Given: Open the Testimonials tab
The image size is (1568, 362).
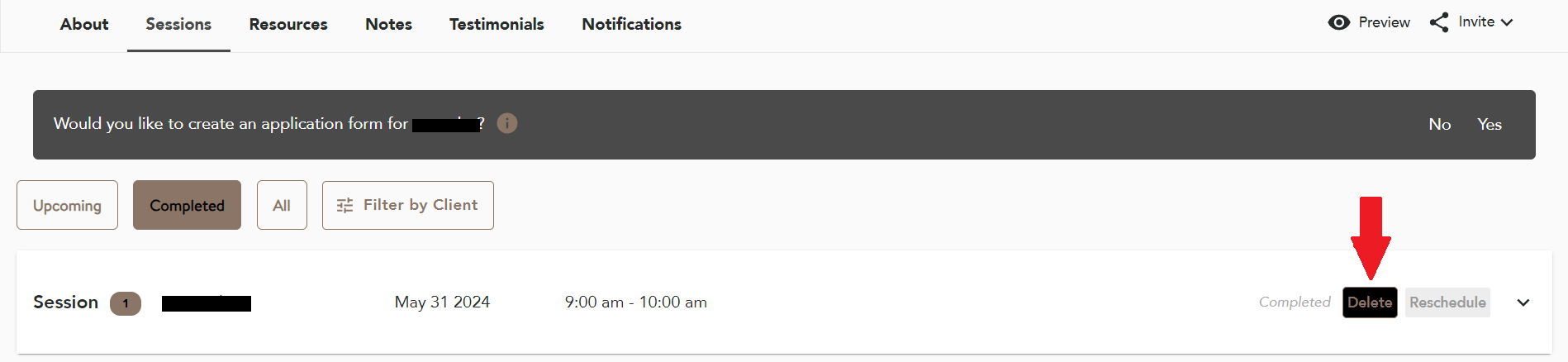Looking at the screenshot, I should click(x=497, y=24).
